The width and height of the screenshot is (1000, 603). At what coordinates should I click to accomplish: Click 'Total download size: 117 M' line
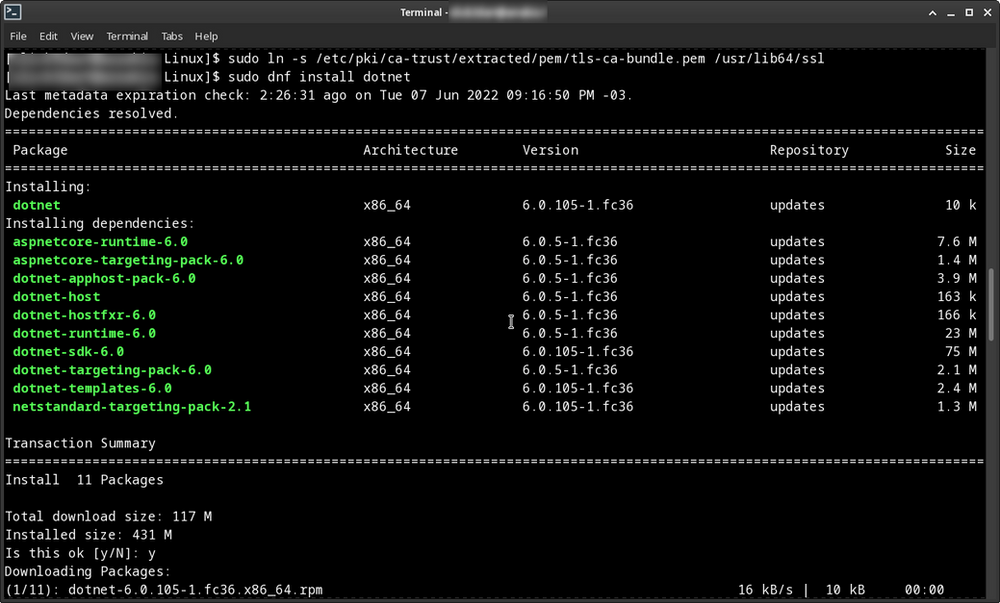[x=108, y=516]
